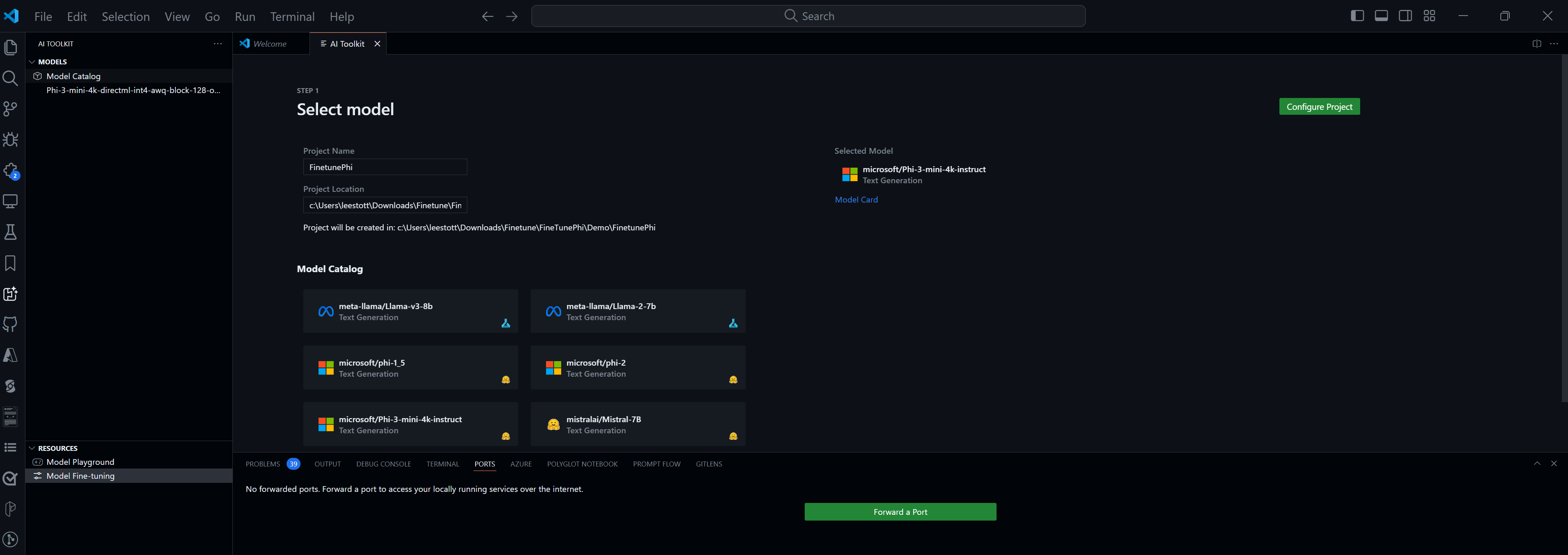Switch to the POLYGLOT NOTEBOOK tab

click(x=582, y=464)
